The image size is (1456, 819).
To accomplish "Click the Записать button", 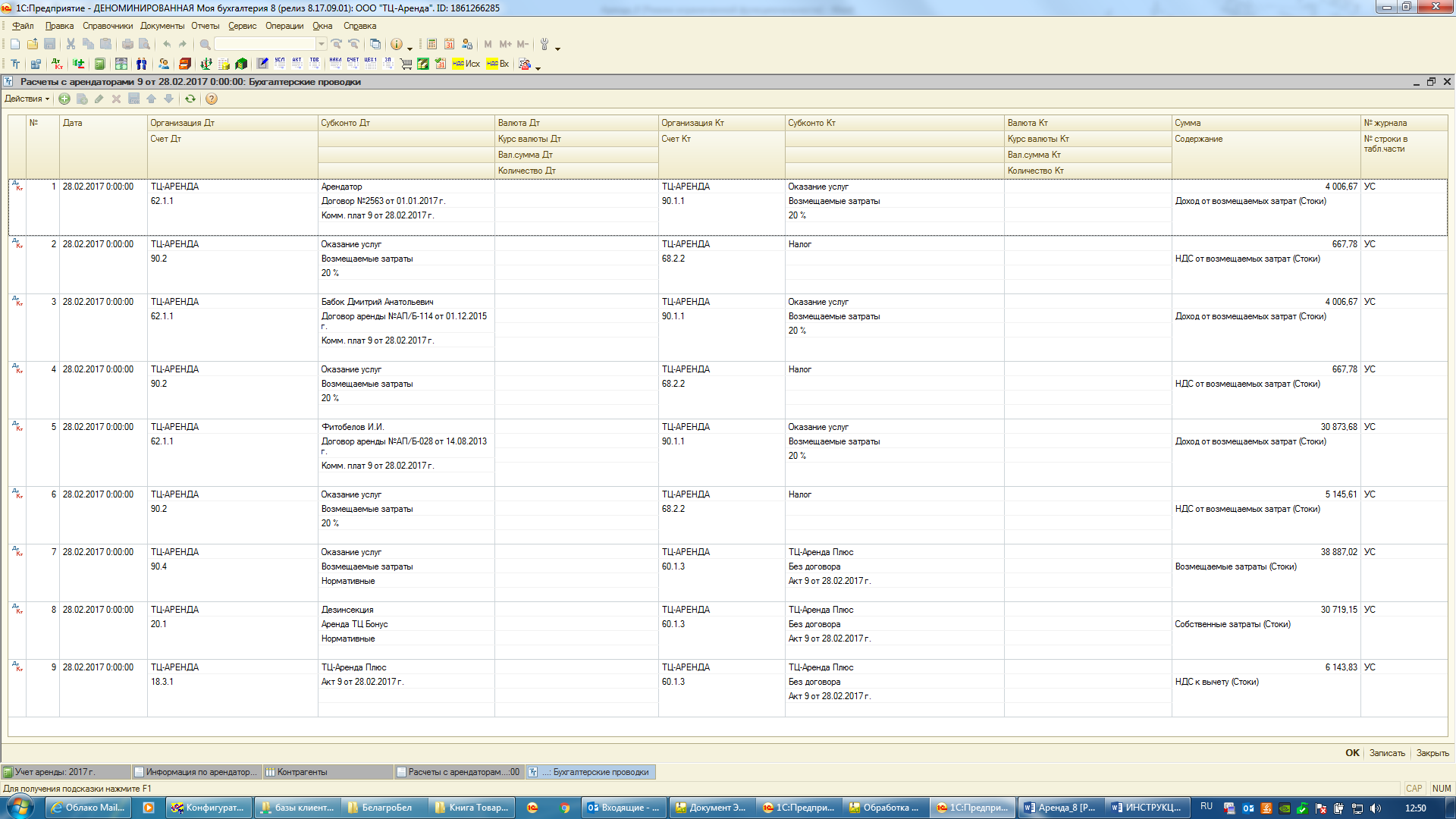I will 1386,753.
